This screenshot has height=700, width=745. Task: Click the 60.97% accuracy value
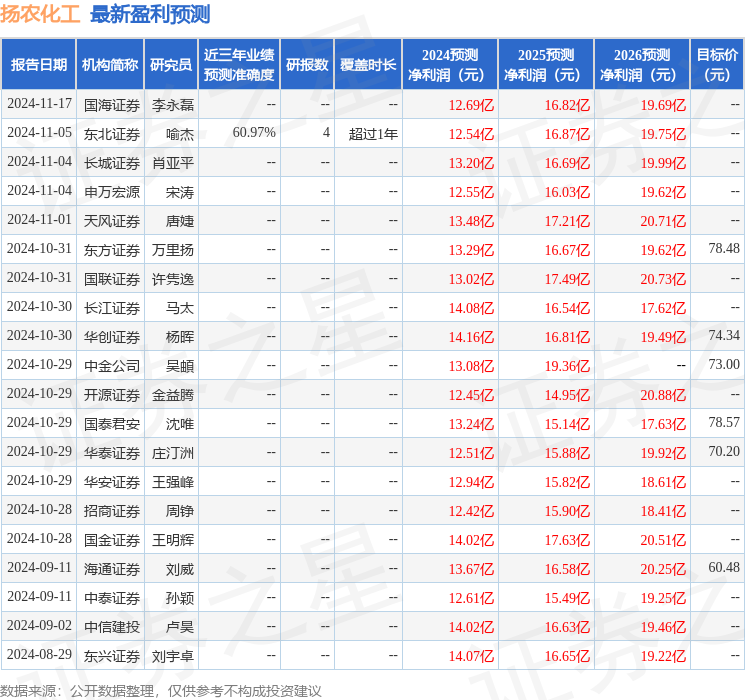(254, 133)
